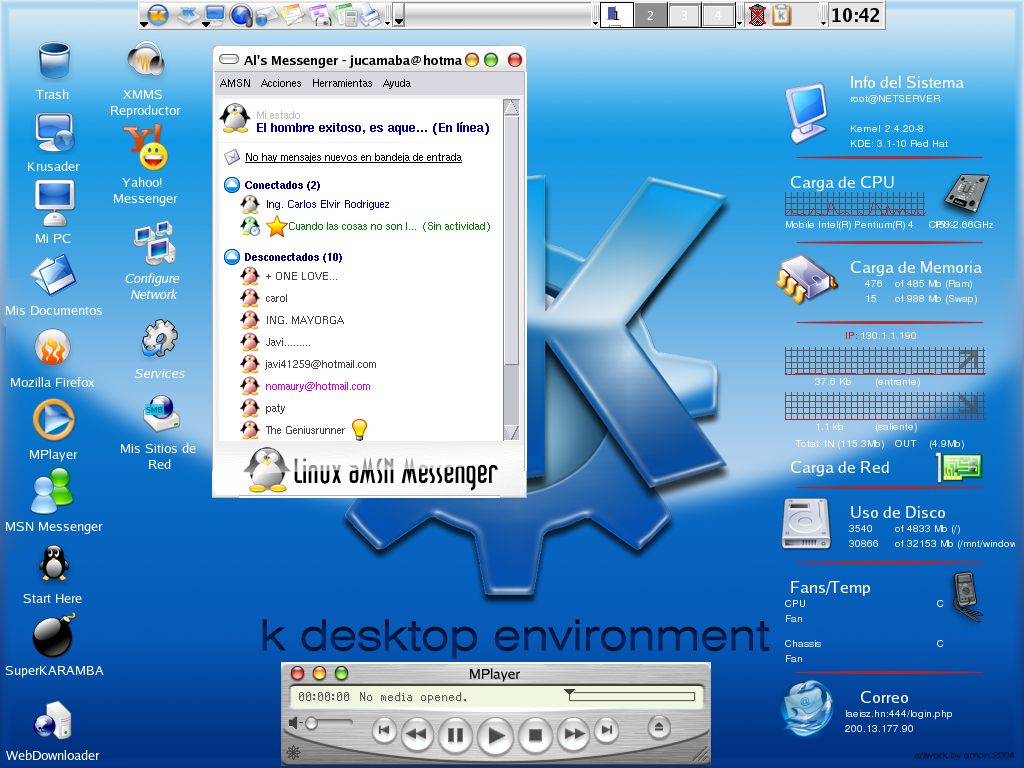This screenshot has height=768, width=1024.
Task: Launch Mozilla Firefox from the desktop
Action: coord(52,346)
